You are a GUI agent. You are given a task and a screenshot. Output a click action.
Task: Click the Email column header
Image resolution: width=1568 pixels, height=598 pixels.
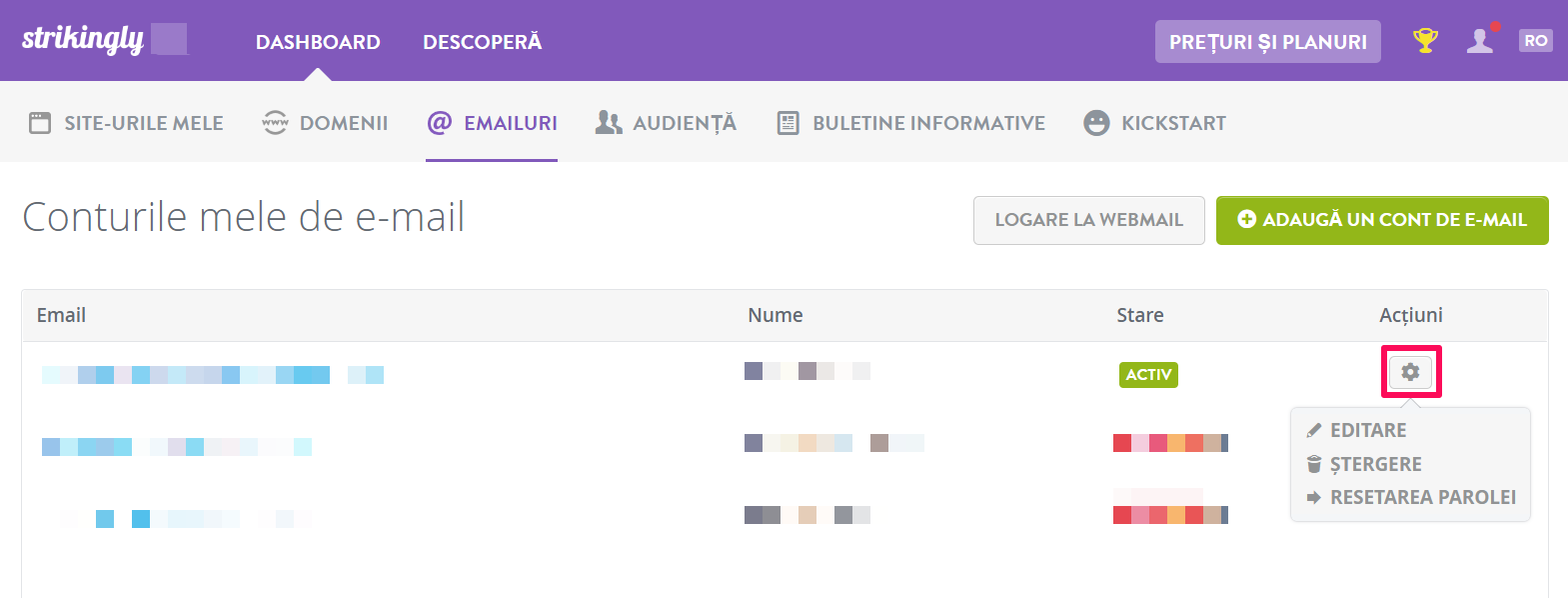(61, 315)
